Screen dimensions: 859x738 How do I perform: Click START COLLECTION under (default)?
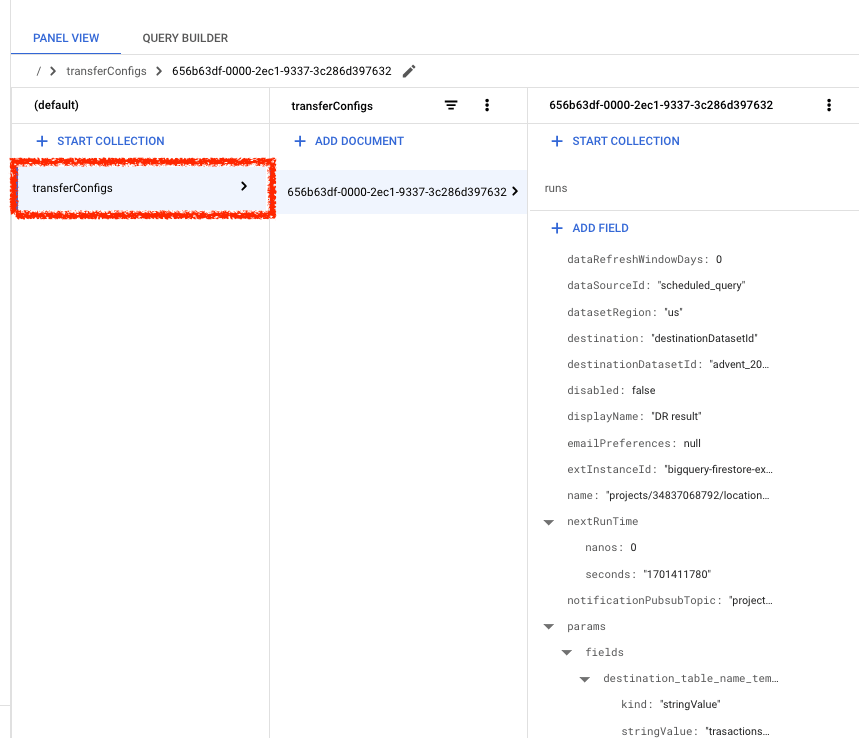coord(100,141)
